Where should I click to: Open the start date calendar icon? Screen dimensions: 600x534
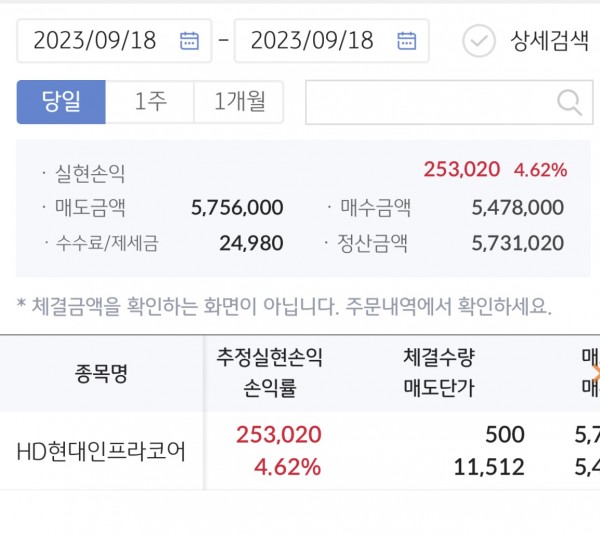[x=189, y=41]
